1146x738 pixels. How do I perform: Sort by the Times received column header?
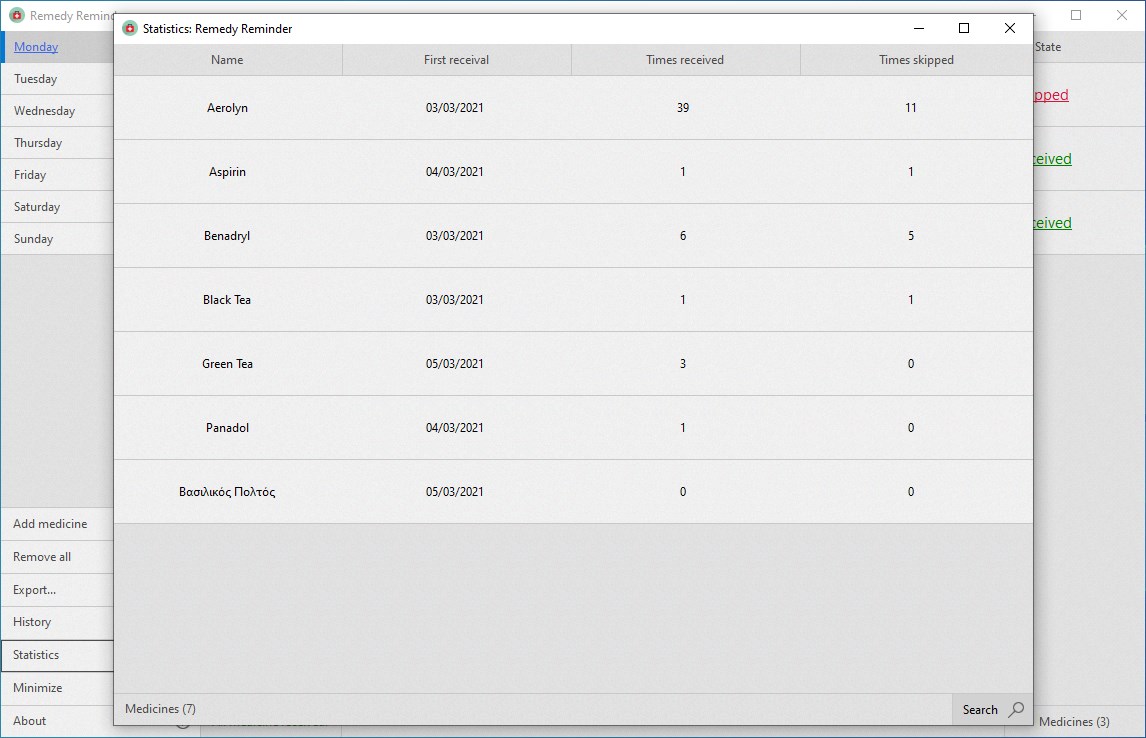click(x=684, y=60)
